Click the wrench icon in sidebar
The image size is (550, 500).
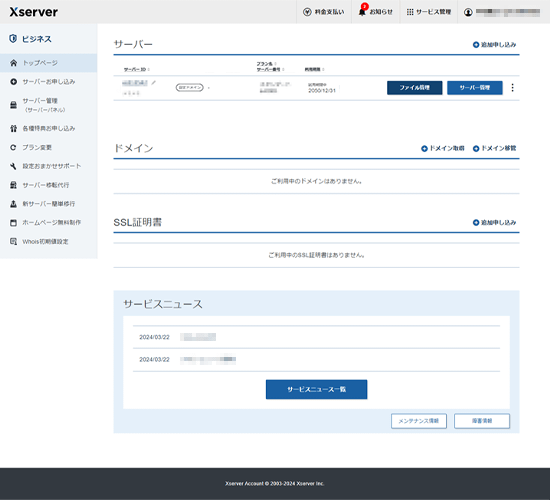(13, 166)
